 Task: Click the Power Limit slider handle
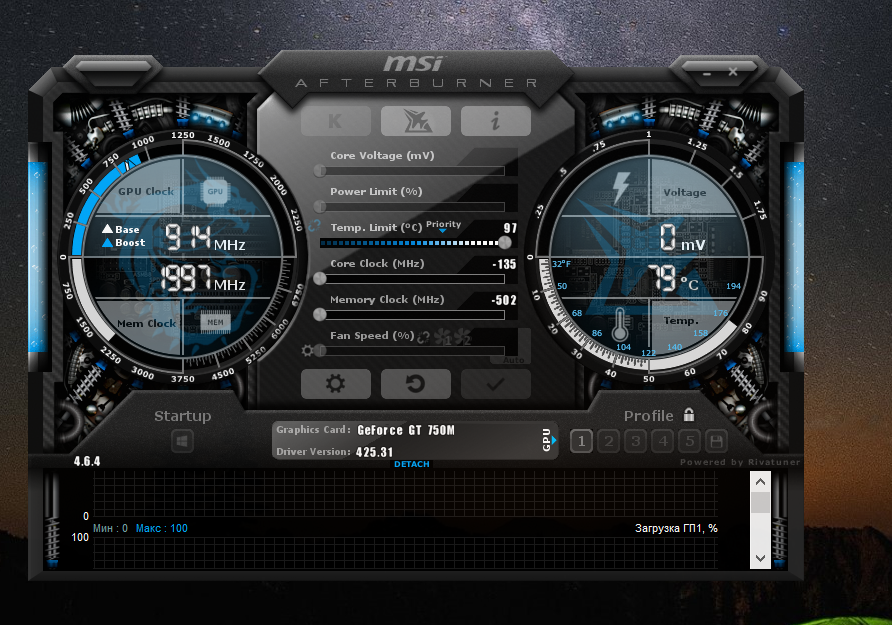(320, 206)
